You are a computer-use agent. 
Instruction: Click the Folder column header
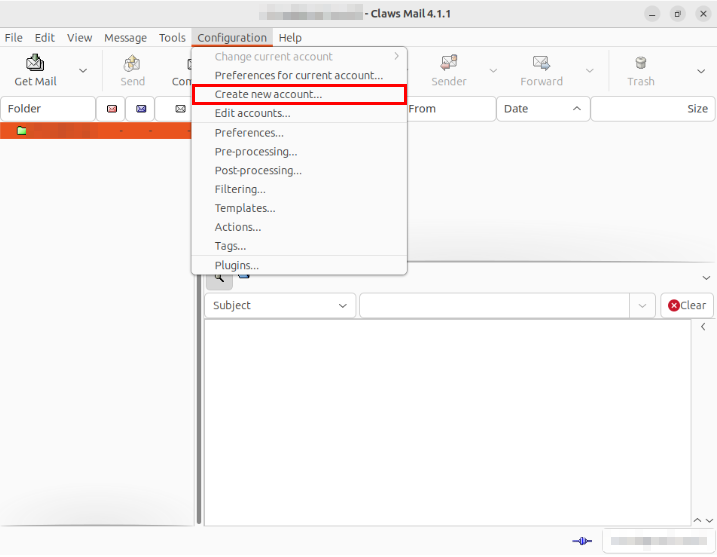pyautogui.click(x=48, y=109)
